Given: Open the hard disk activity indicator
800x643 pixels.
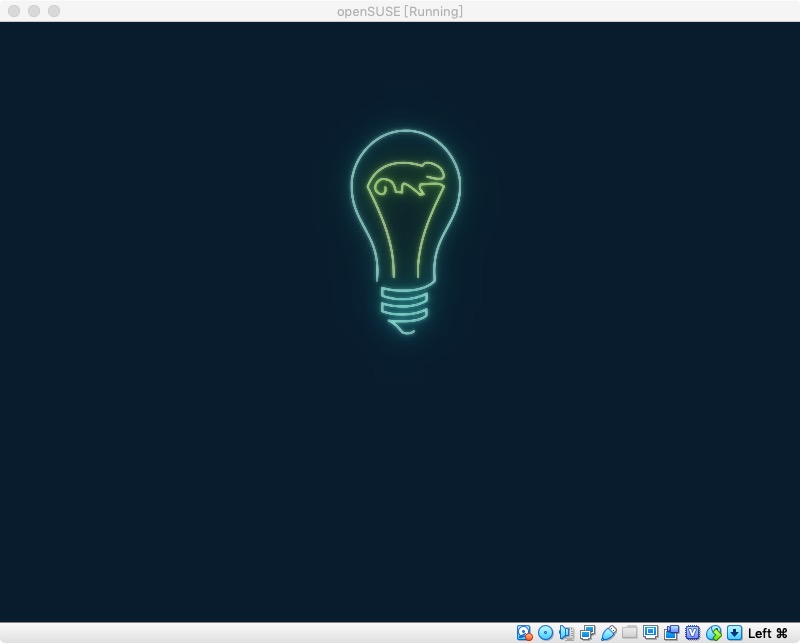Looking at the screenshot, I should [524, 633].
